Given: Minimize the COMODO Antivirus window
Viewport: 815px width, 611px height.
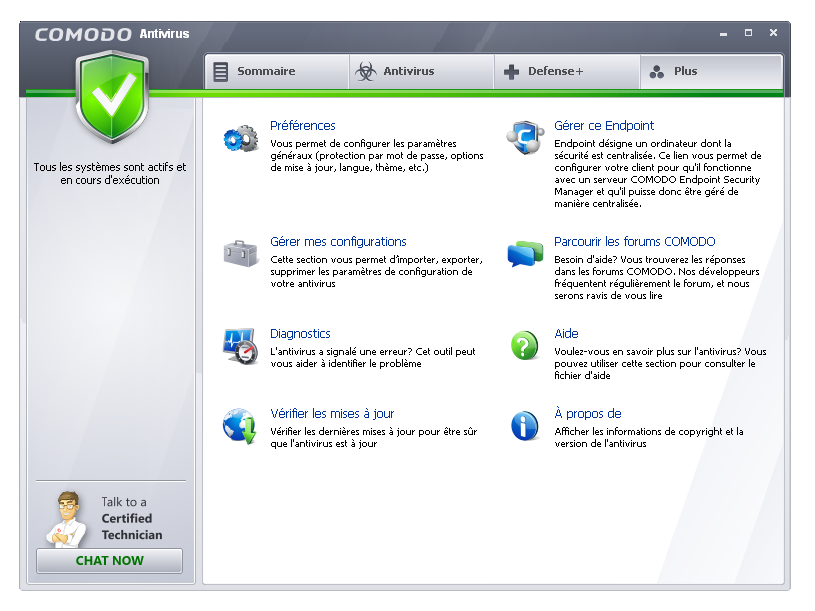Looking at the screenshot, I should pyautogui.click(x=723, y=34).
